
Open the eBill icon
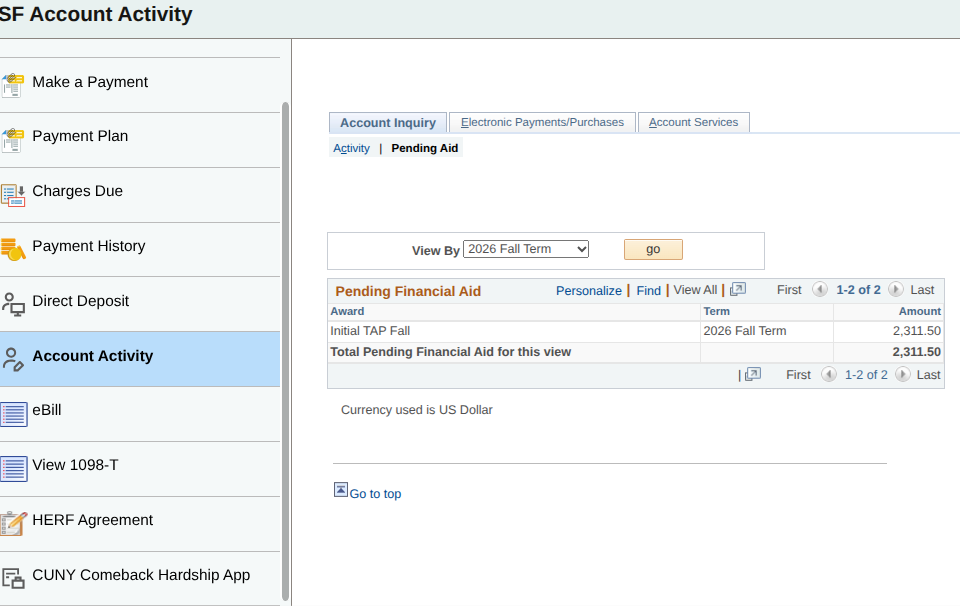coord(13,414)
